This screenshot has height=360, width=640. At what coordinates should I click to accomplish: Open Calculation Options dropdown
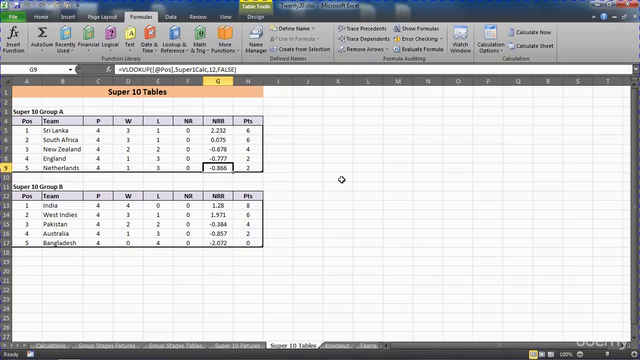pos(491,39)
